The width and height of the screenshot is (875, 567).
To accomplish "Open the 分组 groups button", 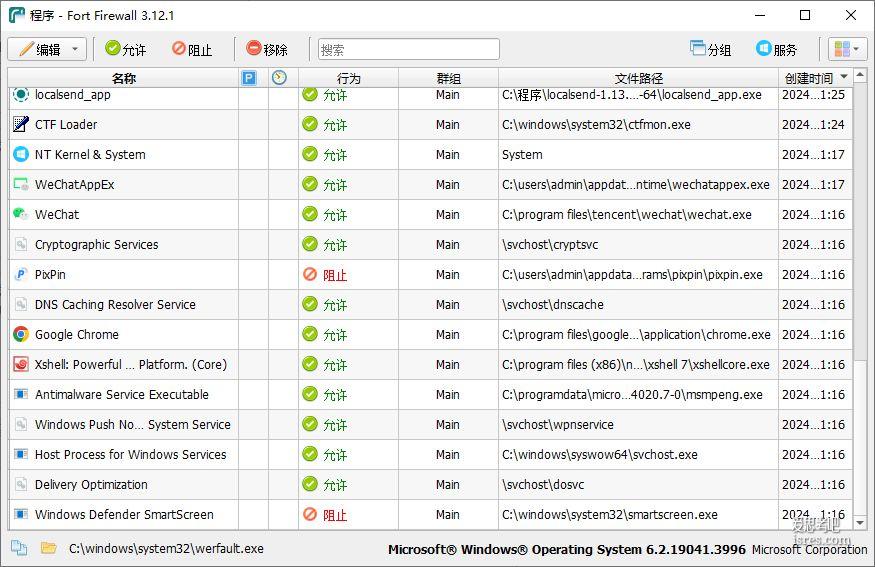I will [x=711, y=50].
